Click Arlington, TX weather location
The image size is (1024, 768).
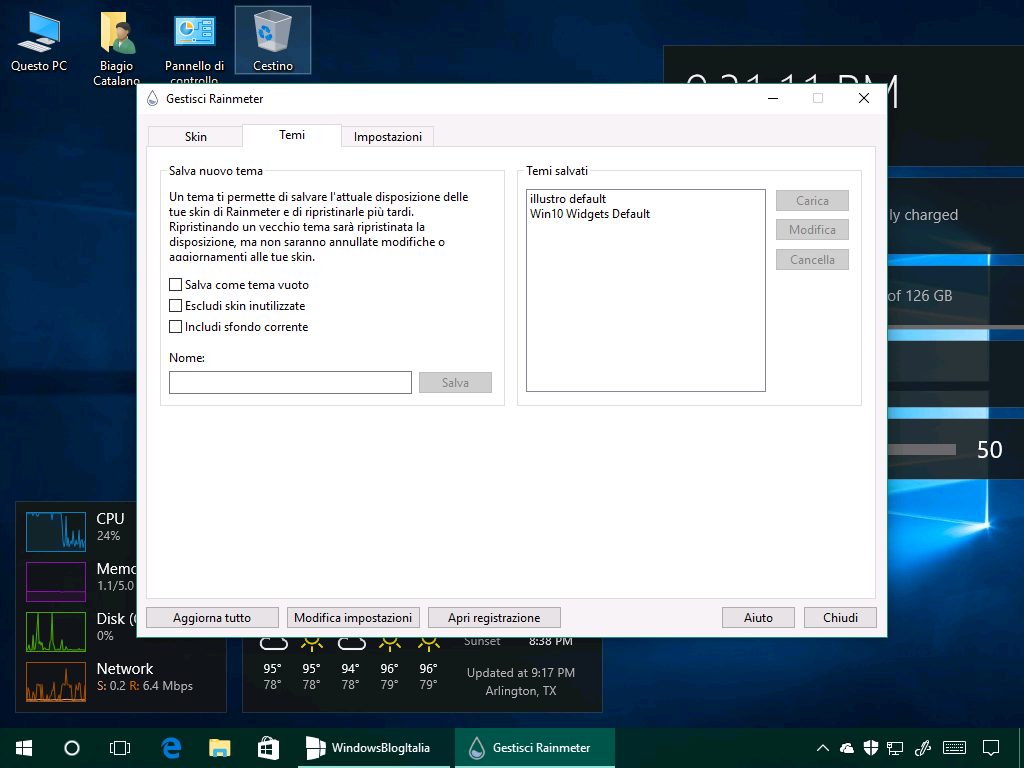tap(520, 691)
